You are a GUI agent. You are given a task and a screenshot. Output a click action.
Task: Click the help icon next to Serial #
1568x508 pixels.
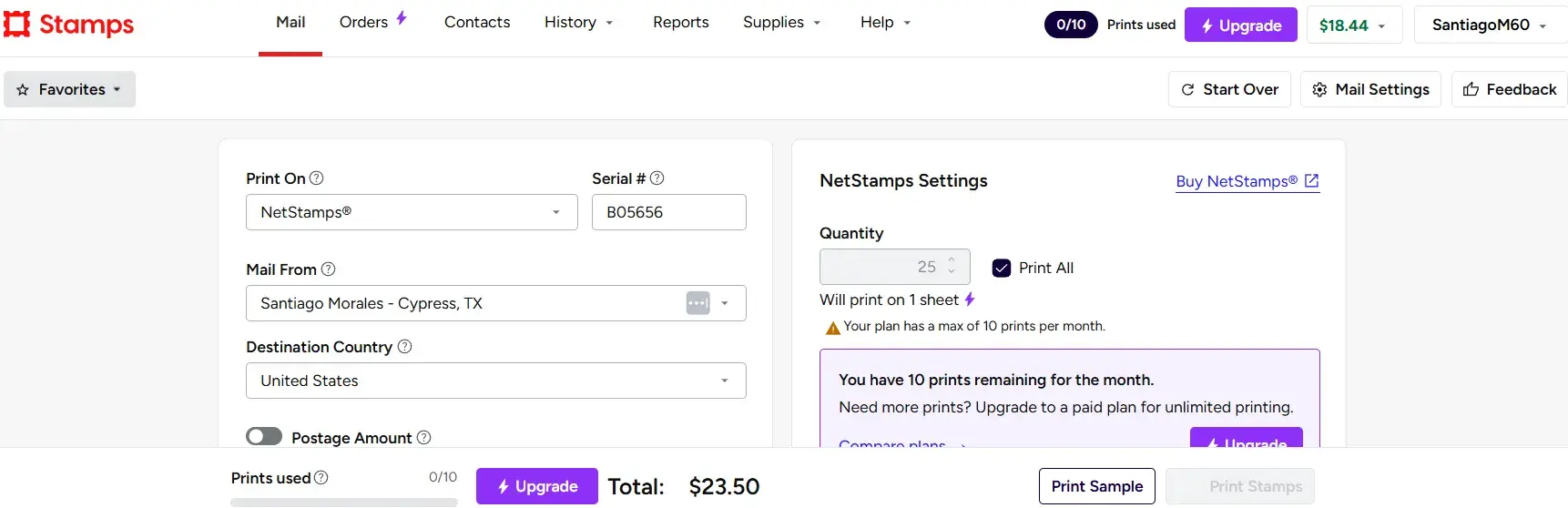click(657, 178)
